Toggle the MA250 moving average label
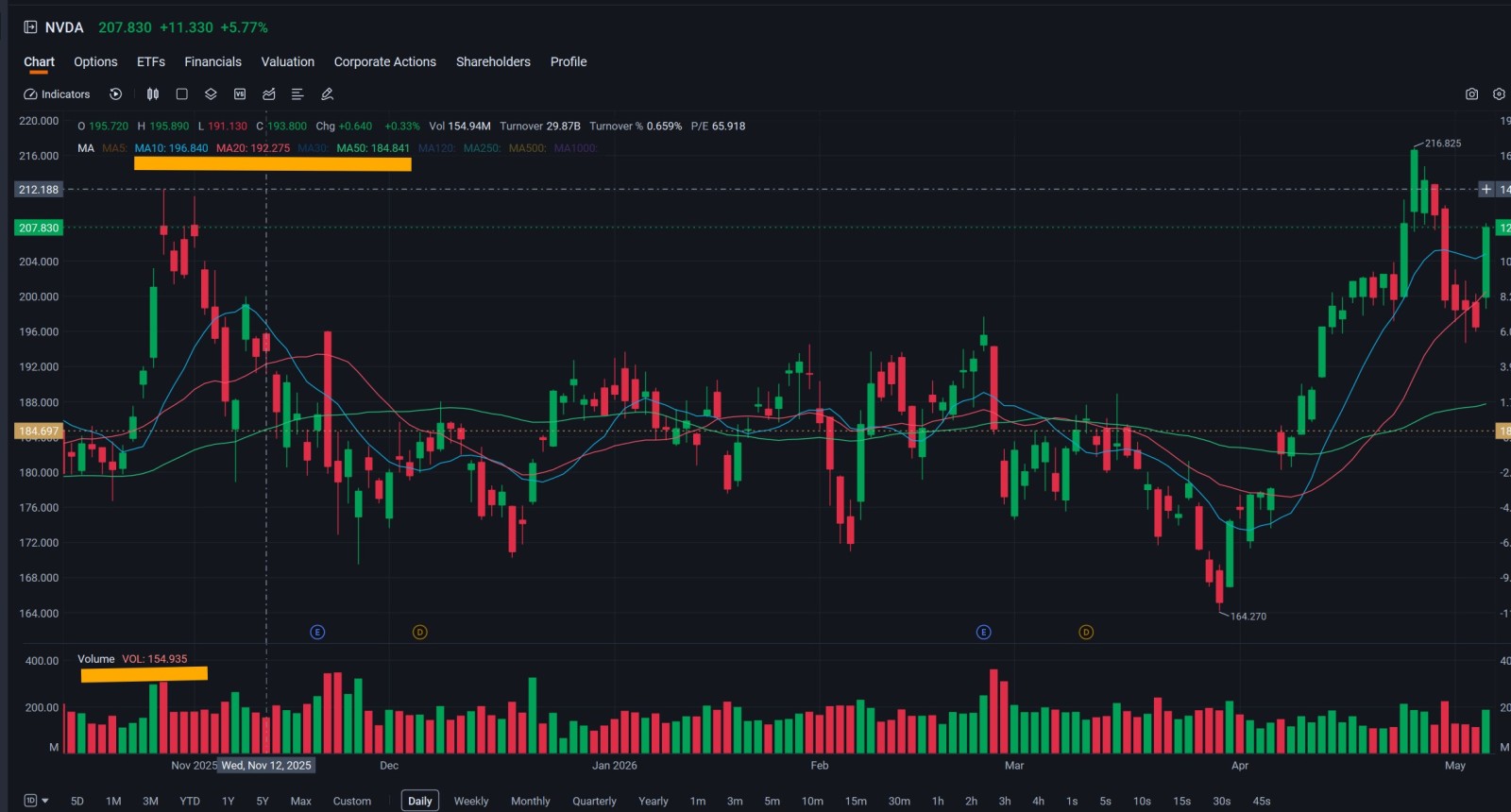This screenshot has height=812, width=1511. [x=482, y=148]
